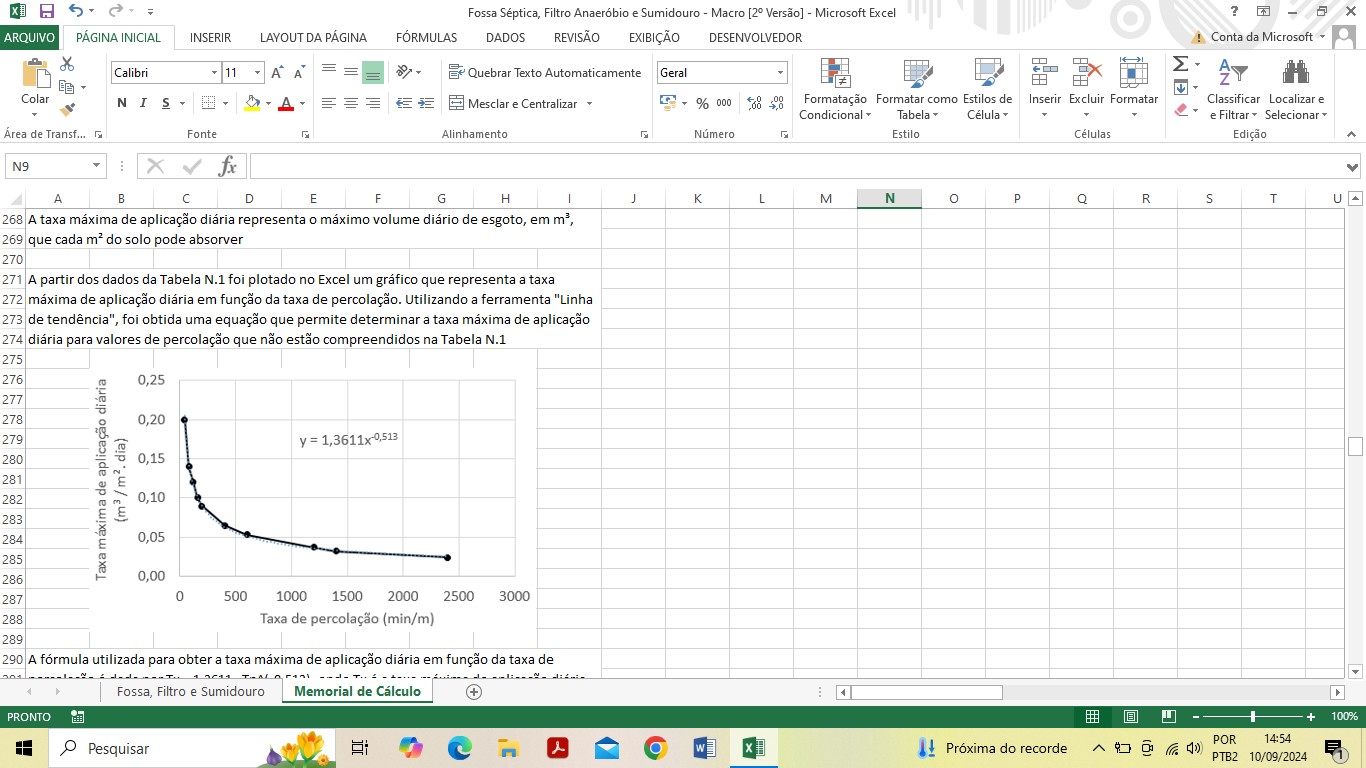Toggle Italic formatting (I)
This screenshot has height=768, width=1366.
click(143, 103)
